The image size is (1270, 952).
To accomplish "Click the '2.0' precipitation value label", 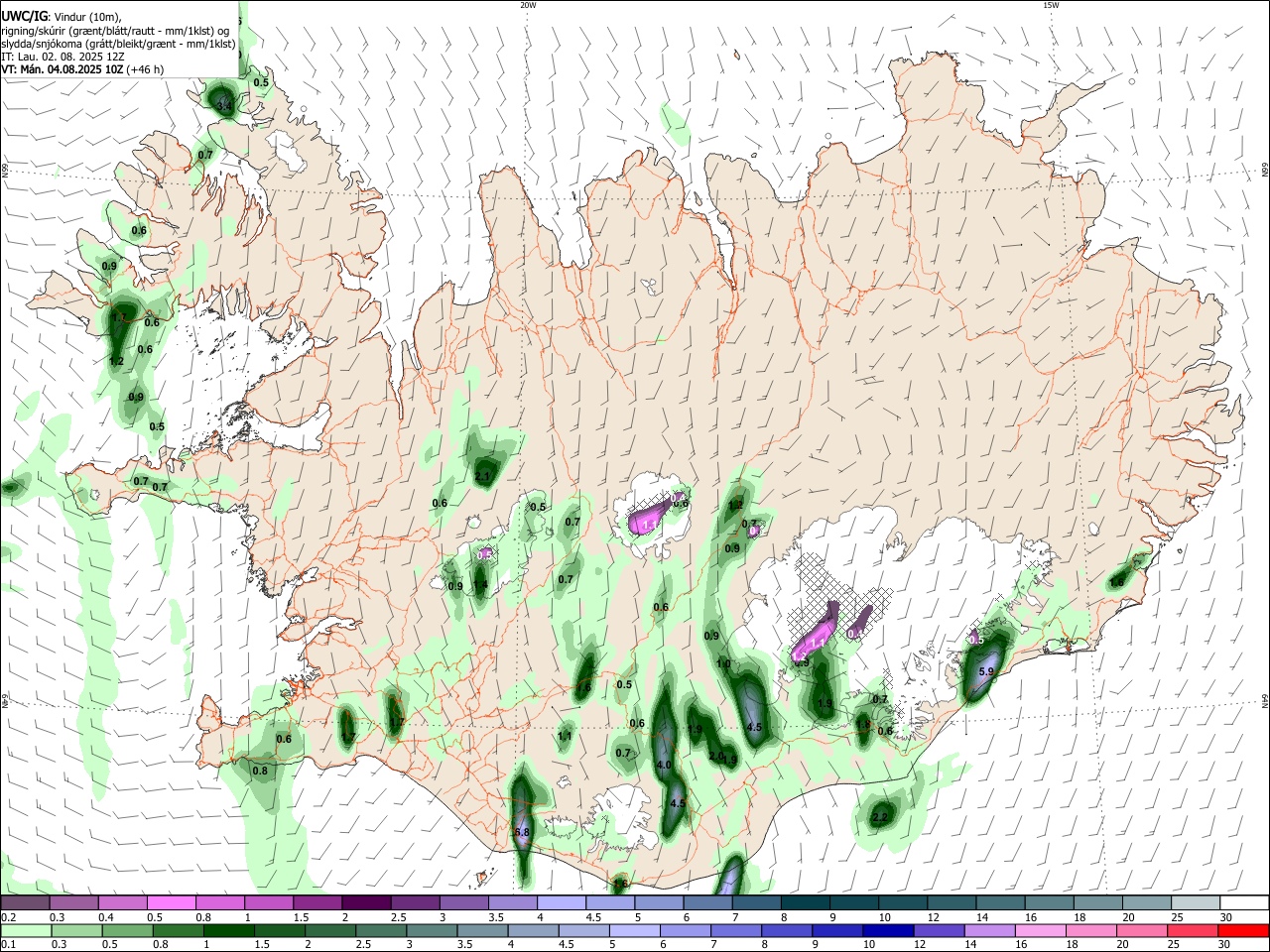I will click(x=716, y=756).
